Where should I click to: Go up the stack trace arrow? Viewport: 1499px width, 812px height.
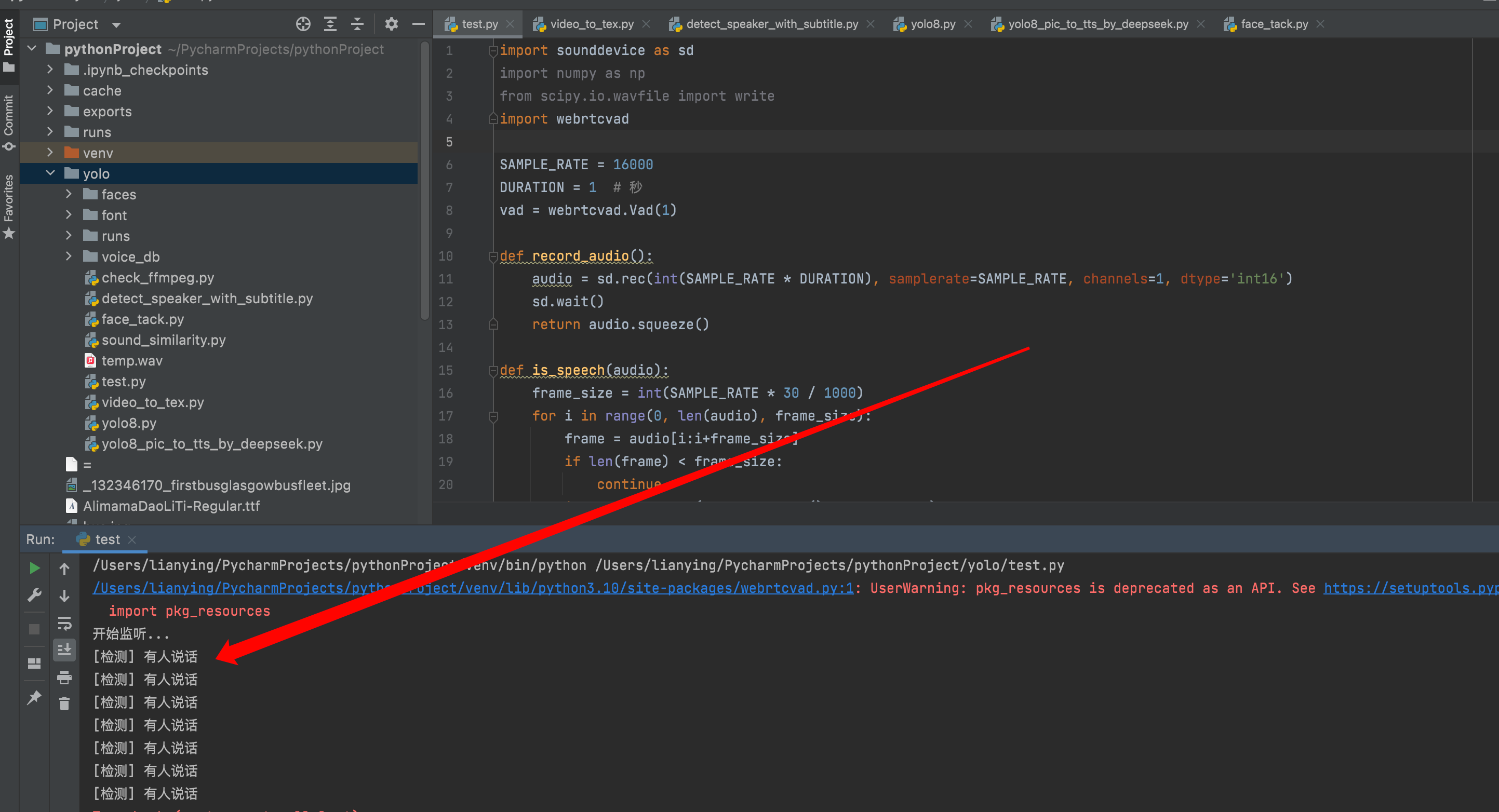64,569
